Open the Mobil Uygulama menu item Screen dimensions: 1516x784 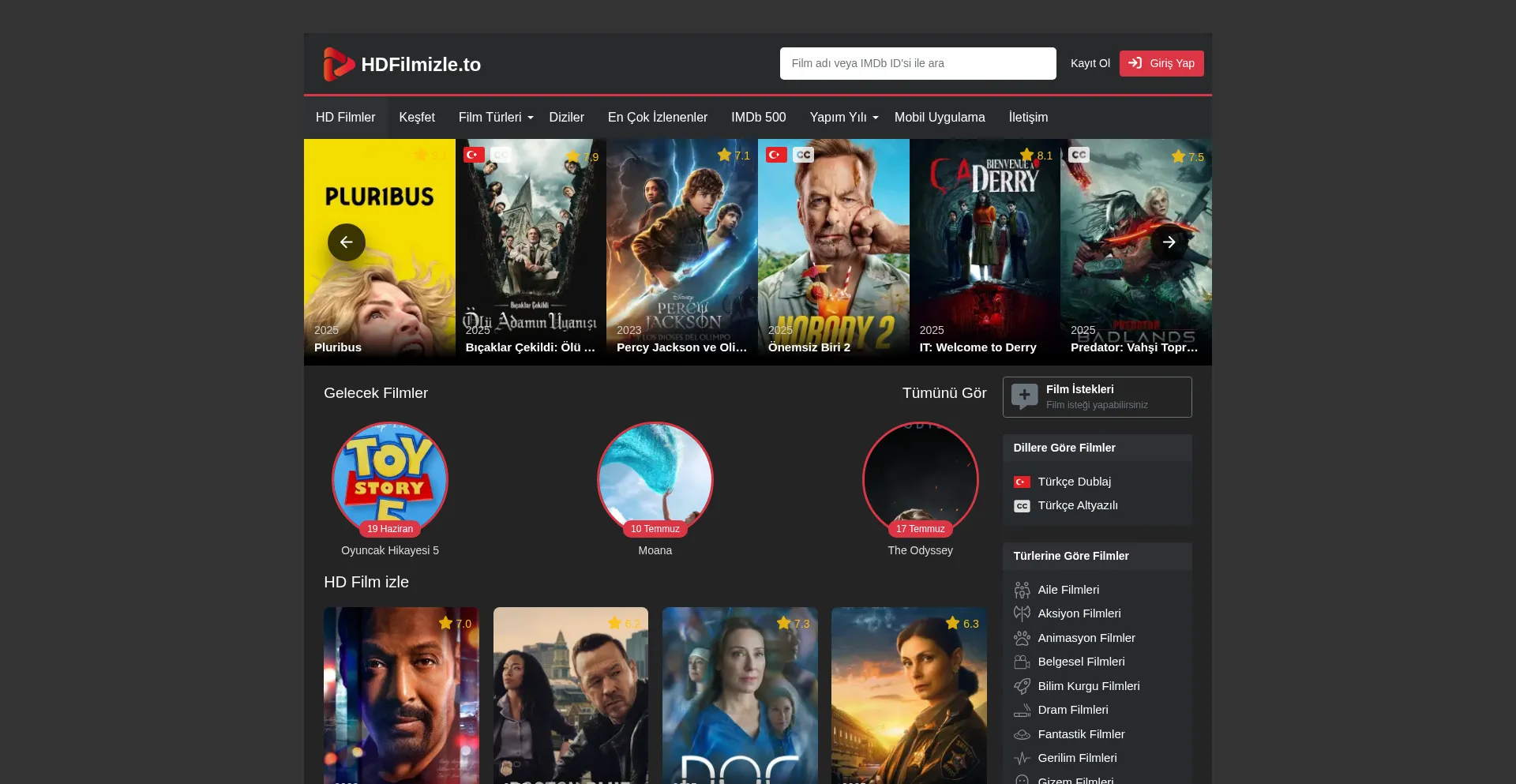pos(940,118)
